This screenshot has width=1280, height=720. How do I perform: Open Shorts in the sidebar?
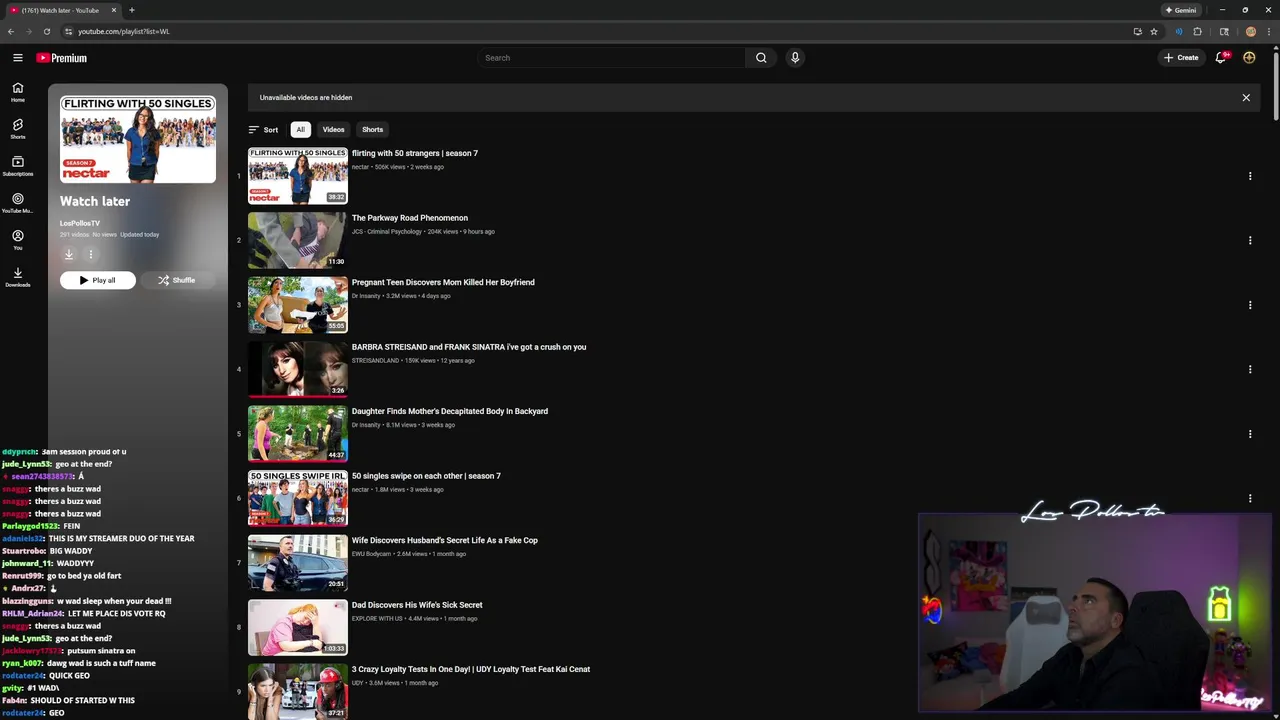click(x=18, y=129)
